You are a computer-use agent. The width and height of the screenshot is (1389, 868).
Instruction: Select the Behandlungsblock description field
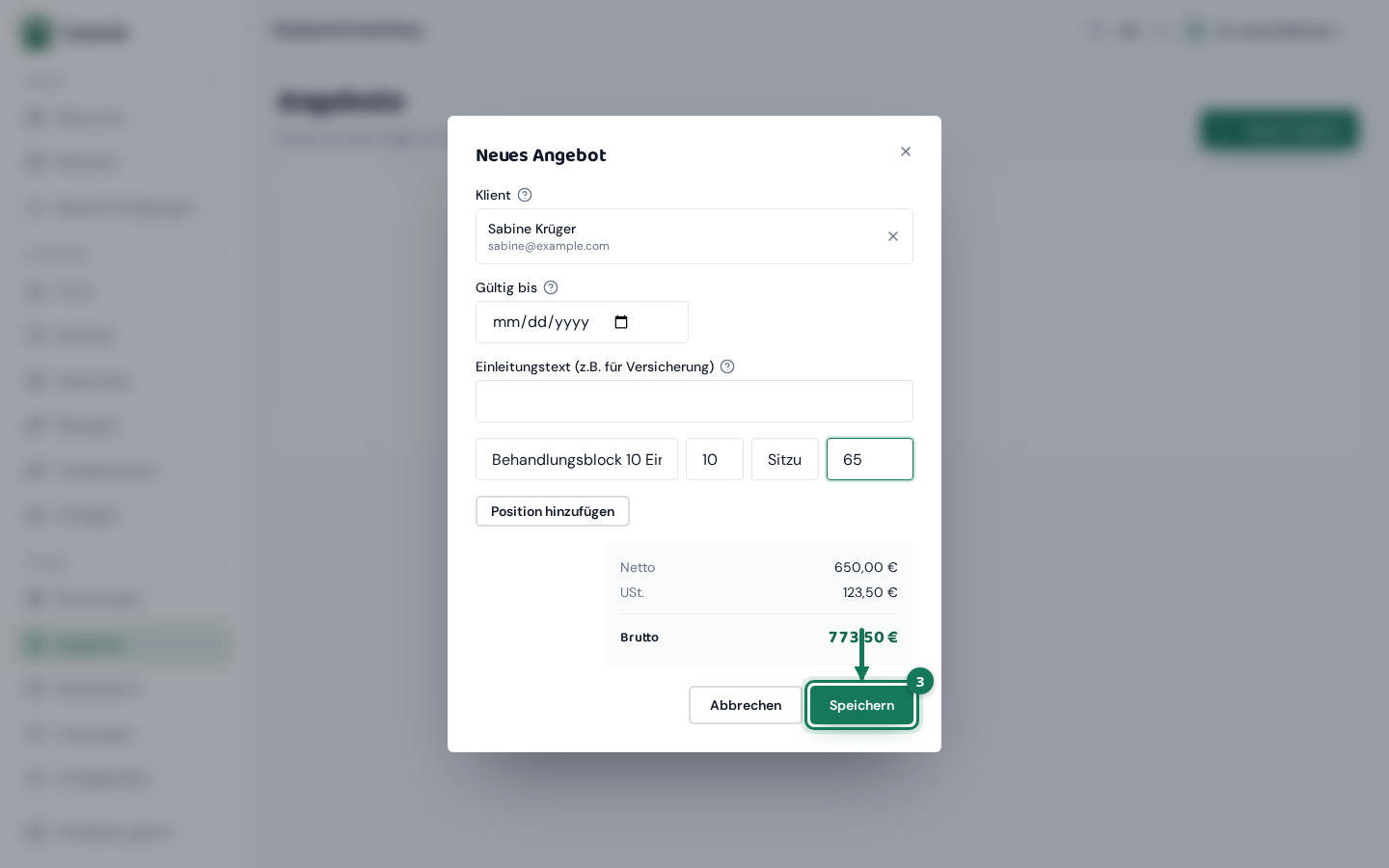pos(577,459)
